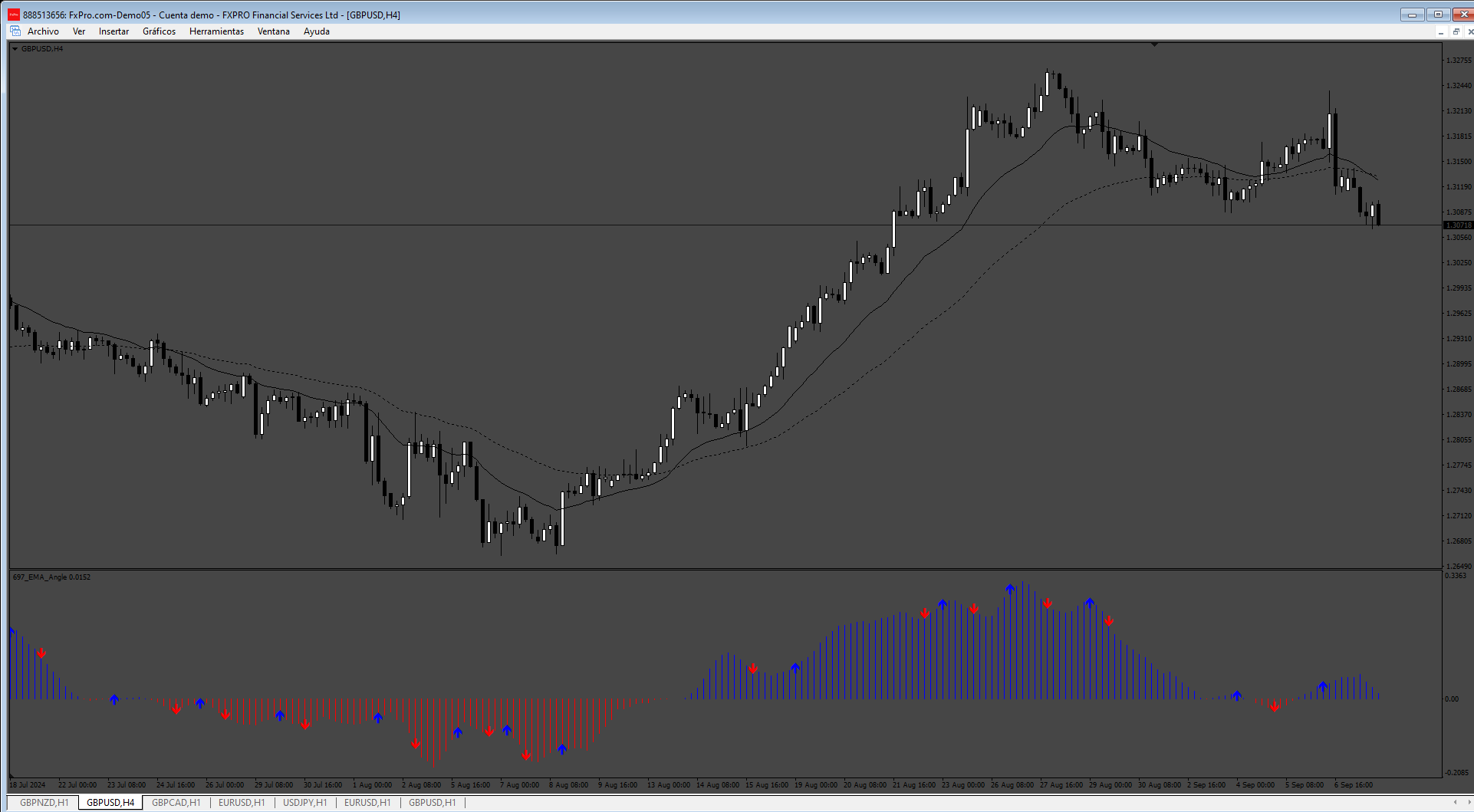
Task: Open the Ver menu
Action: click(79, 31)
